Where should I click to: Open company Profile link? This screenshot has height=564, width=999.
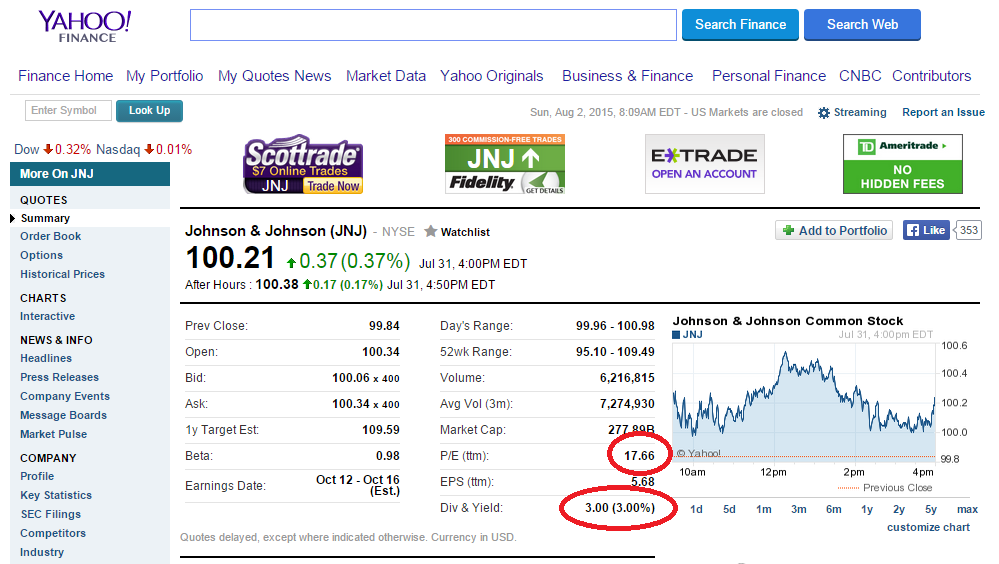pyautogui.click(x=37, y=476)
